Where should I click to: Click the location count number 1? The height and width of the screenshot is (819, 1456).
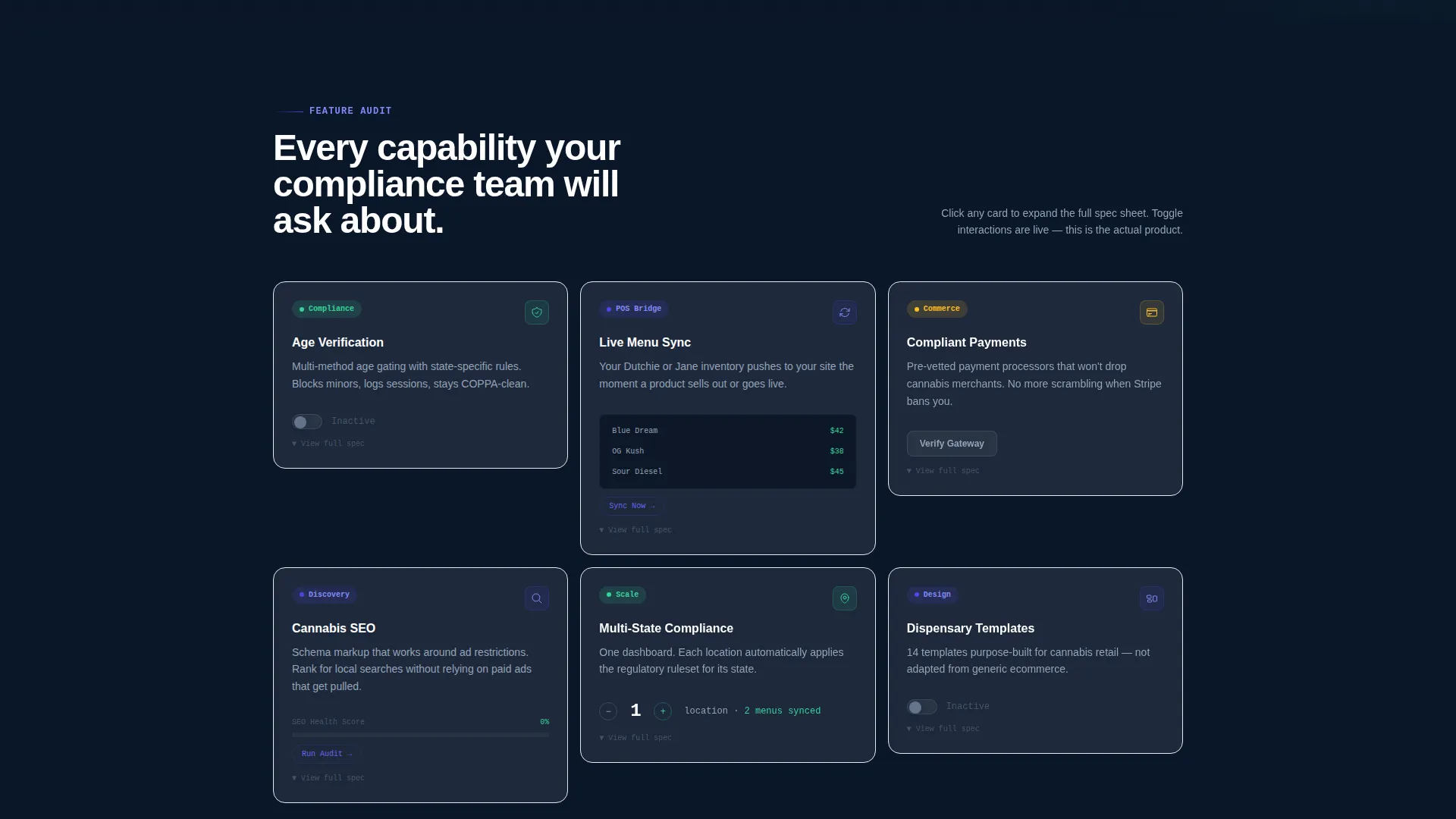635,711
